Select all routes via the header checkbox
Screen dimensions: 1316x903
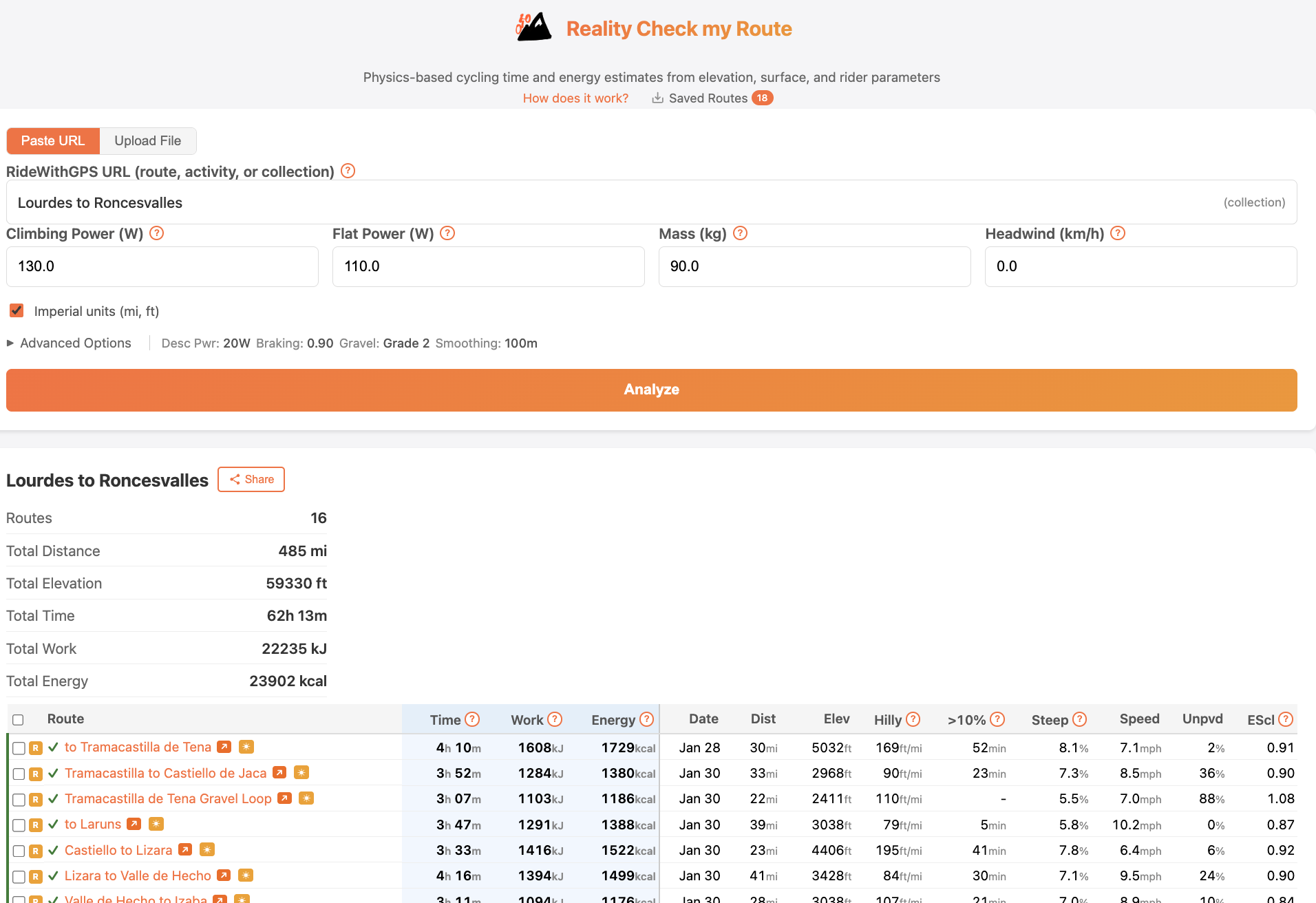coord(18,719)
